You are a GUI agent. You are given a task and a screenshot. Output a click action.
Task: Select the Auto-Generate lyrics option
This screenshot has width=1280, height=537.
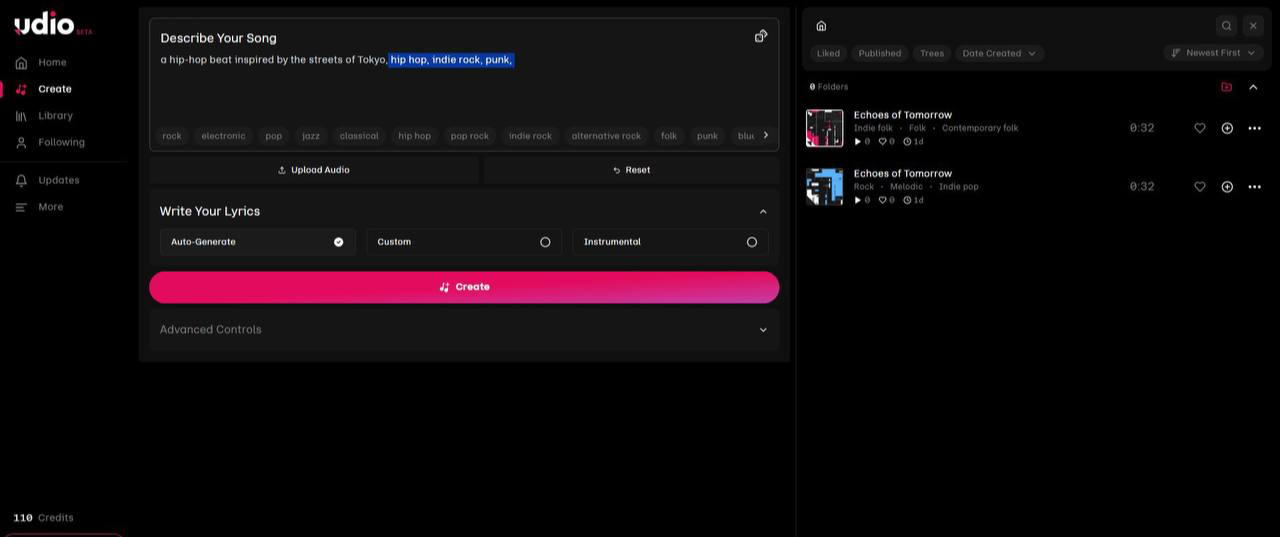(x=258, y=242)
